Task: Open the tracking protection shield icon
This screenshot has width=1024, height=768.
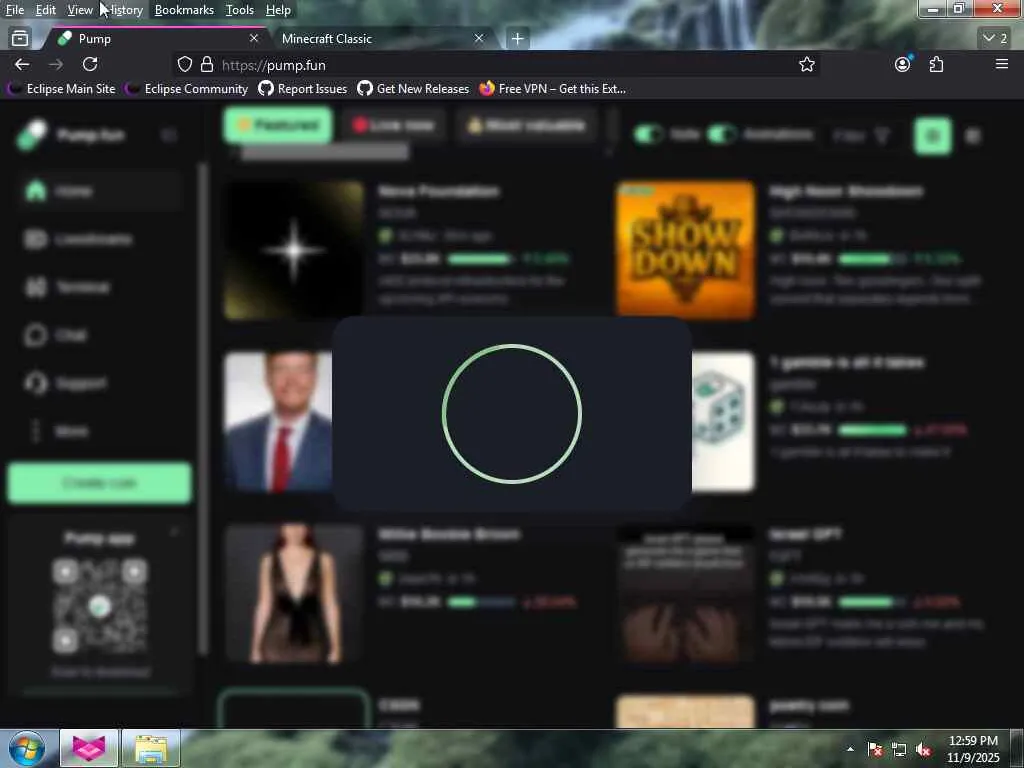Action: click(x=185, y=64)
